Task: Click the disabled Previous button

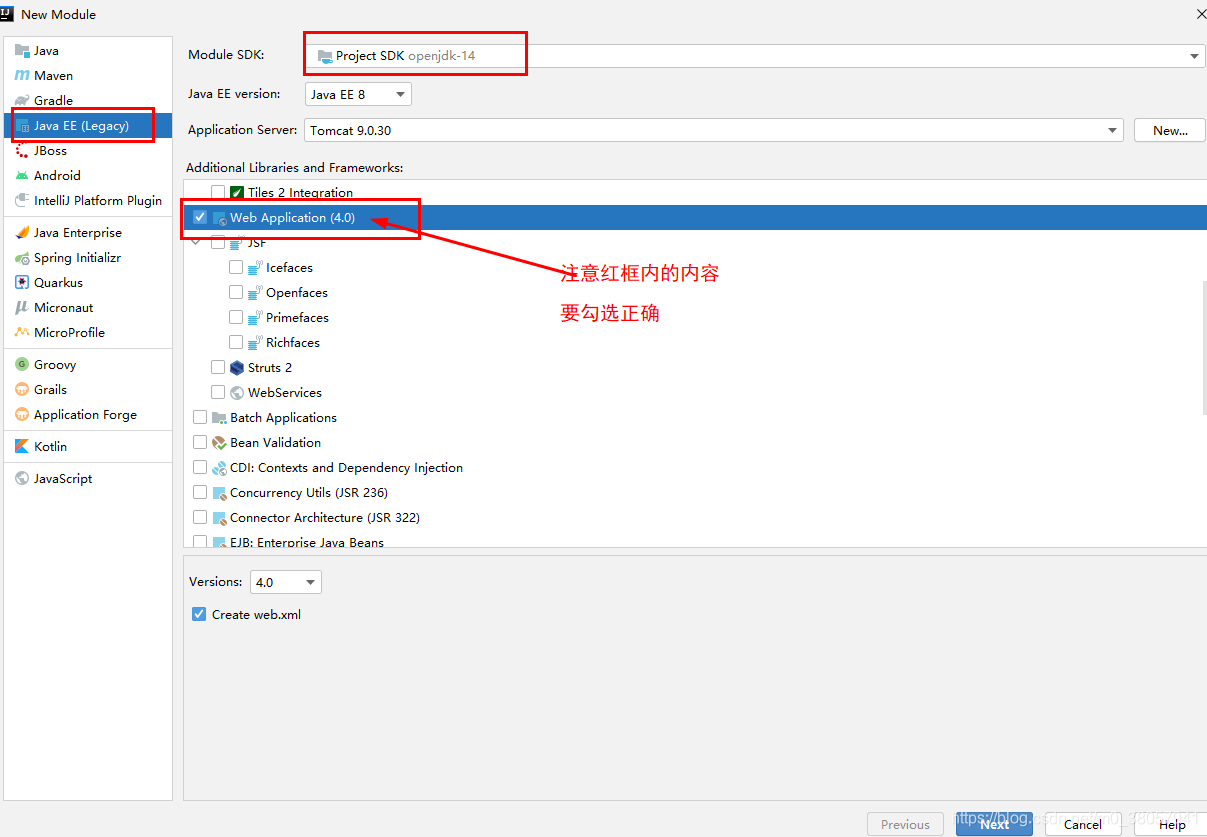Action: point(905,824)
